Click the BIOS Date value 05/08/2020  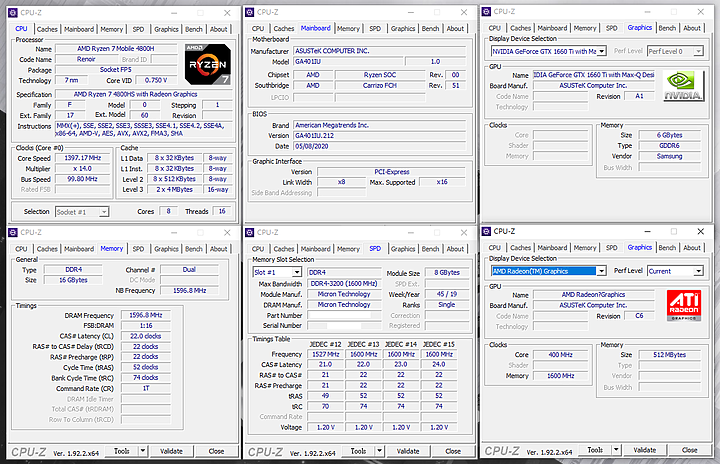pyautogui.click(x=379, y=146)
